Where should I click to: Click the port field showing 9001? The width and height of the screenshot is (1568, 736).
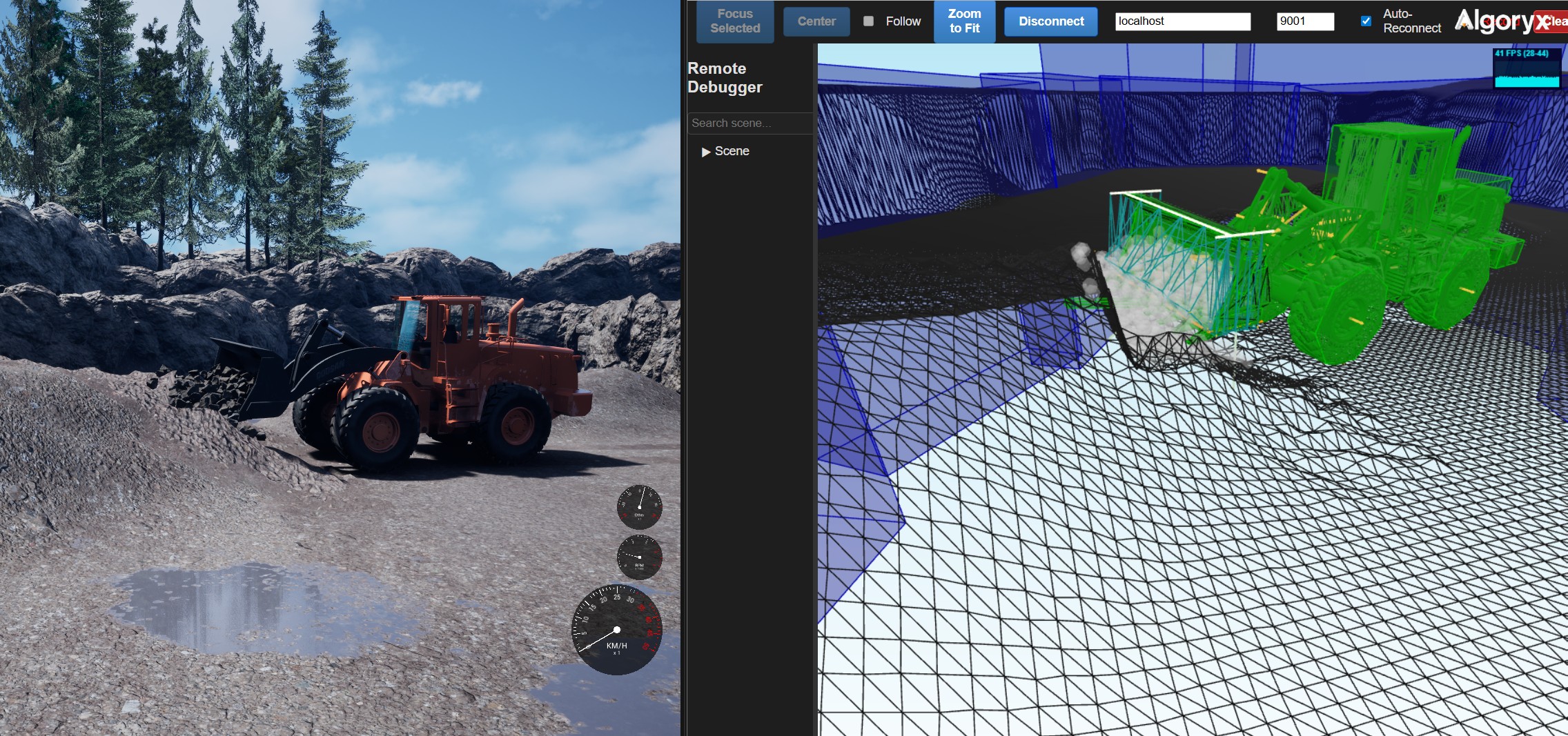(1304, 21)
